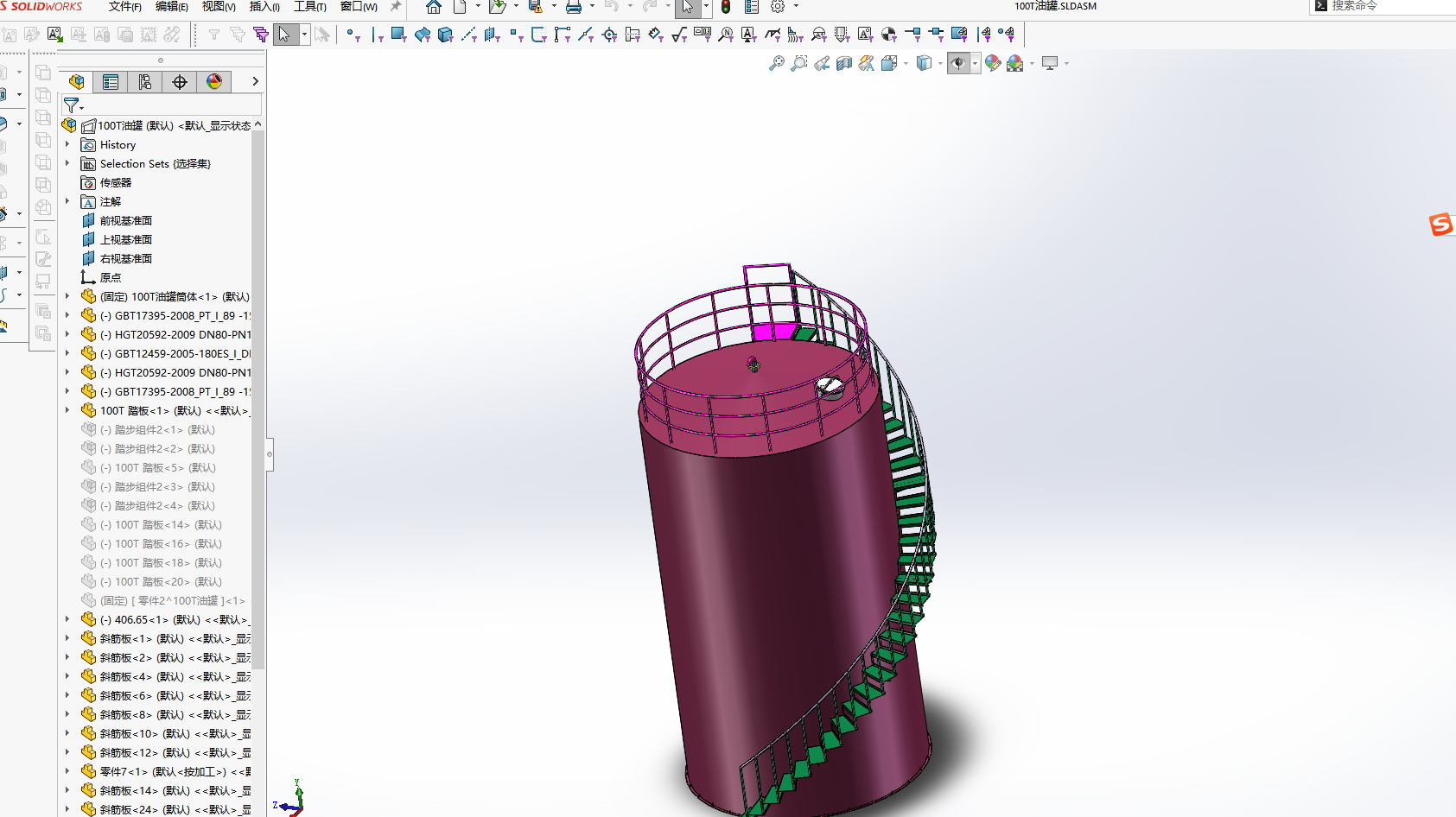The width and height of the screenshot is (1456, 817).
Task: Activate the Select cursor tool
Action: click(284, 35)
